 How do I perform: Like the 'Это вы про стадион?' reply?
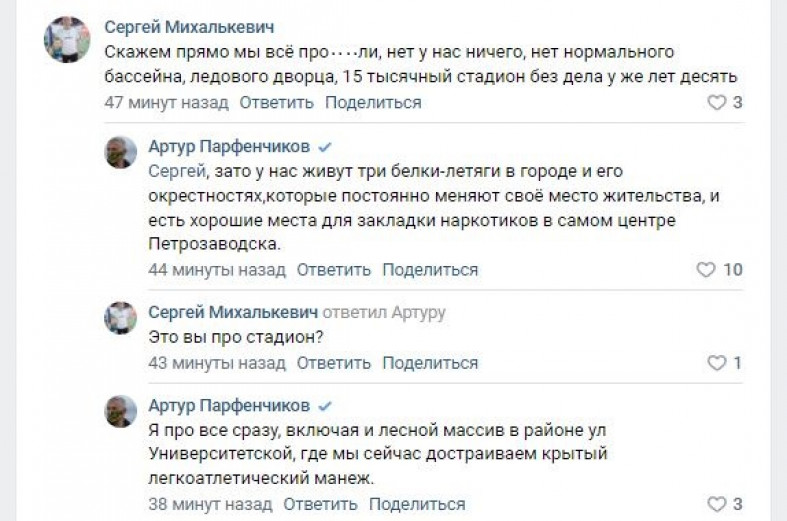[716, 363]
